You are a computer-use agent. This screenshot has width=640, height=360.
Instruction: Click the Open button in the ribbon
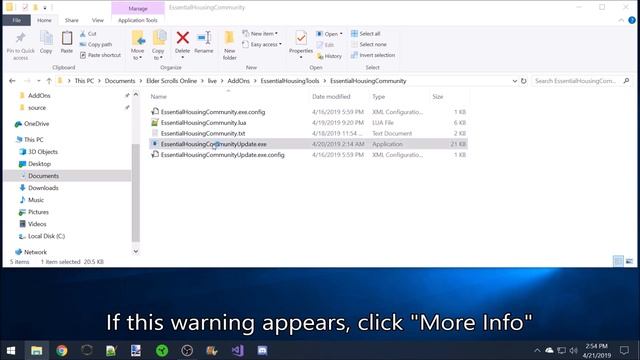tap(330, 34)
